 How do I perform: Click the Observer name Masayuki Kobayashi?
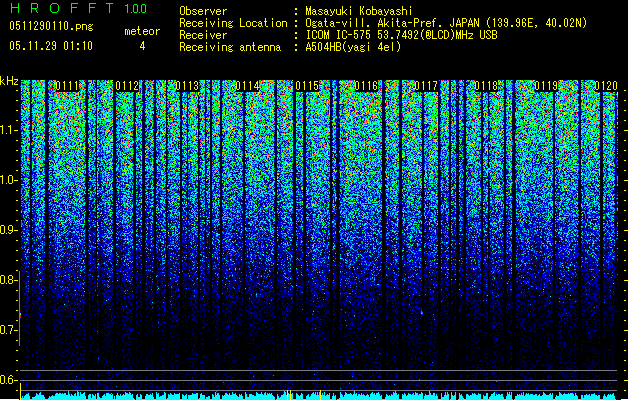click(x=359, y=11)
